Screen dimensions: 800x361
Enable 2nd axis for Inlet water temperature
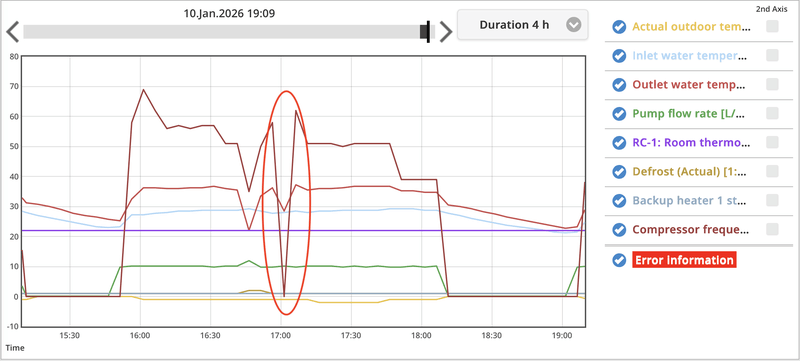[x=772, y=55]
